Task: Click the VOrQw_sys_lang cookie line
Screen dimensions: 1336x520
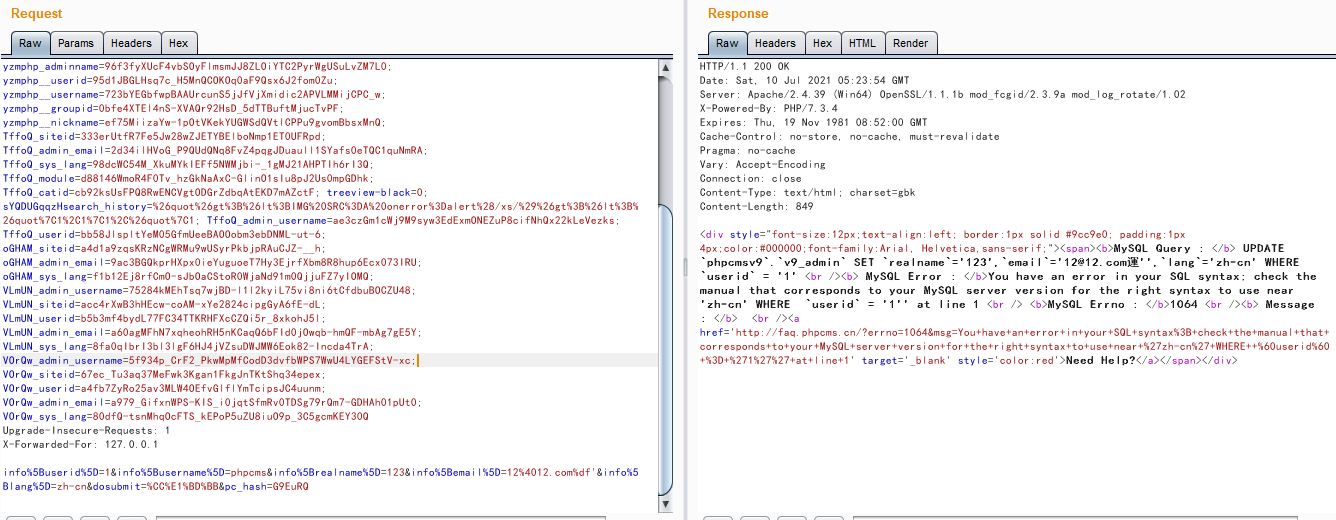Action: (185, 416)
